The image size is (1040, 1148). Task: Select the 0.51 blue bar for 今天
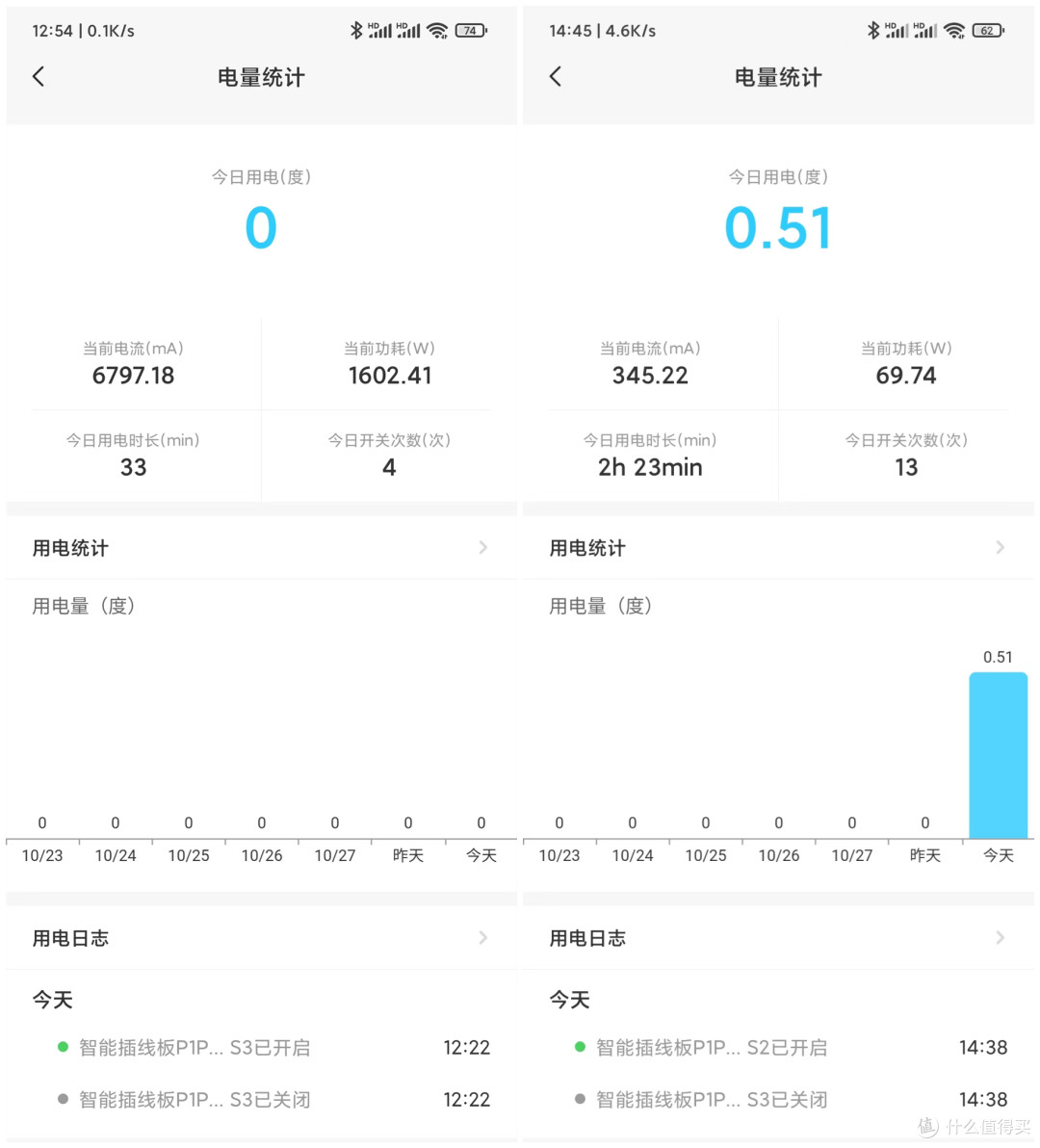(x=999, y=756)
